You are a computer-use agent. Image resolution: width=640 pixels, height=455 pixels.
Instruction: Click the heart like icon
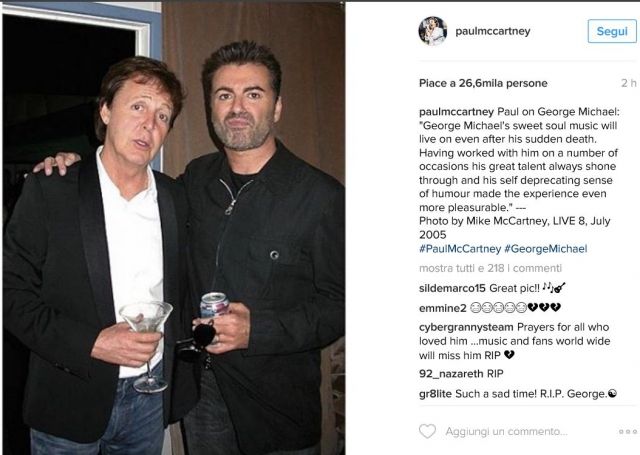tap(427, 432)
